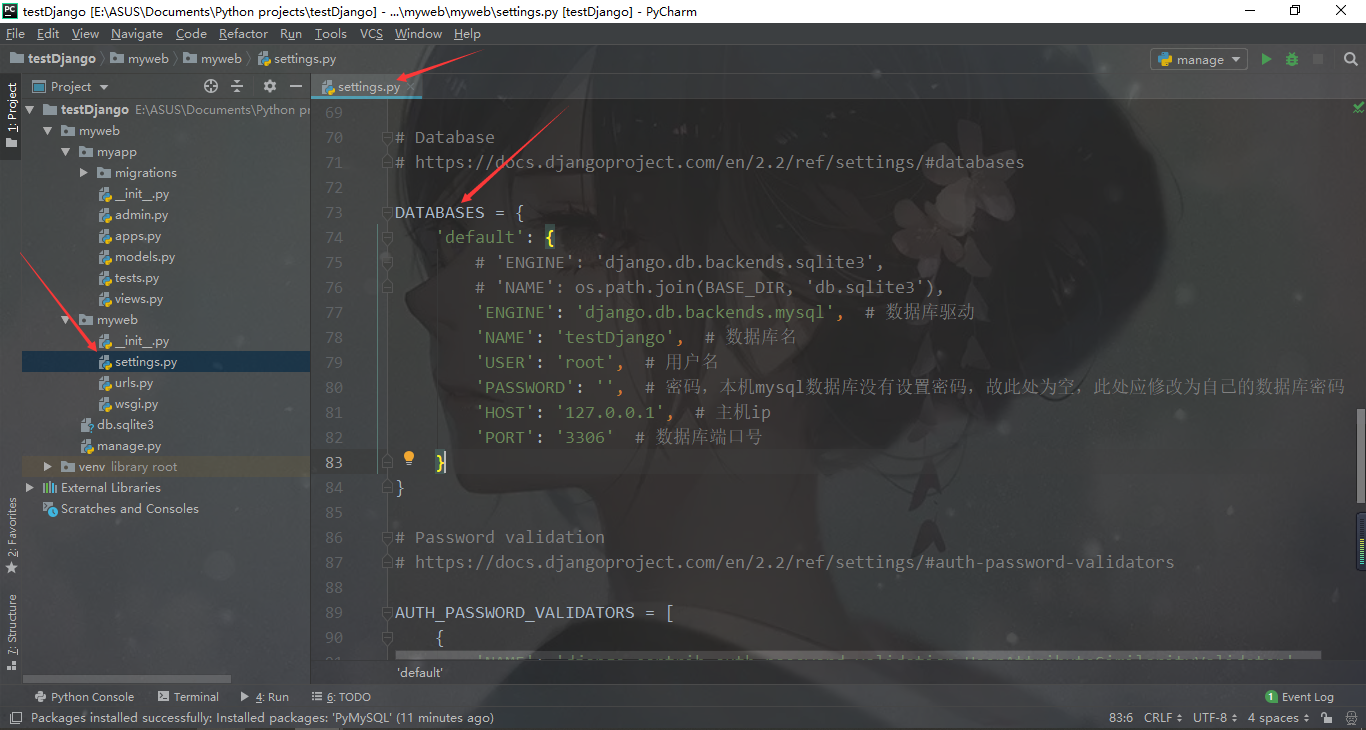The height and width of the screenshot is (730, 1366).
Task: Open the Event Log tool window
Action: 1299,697
